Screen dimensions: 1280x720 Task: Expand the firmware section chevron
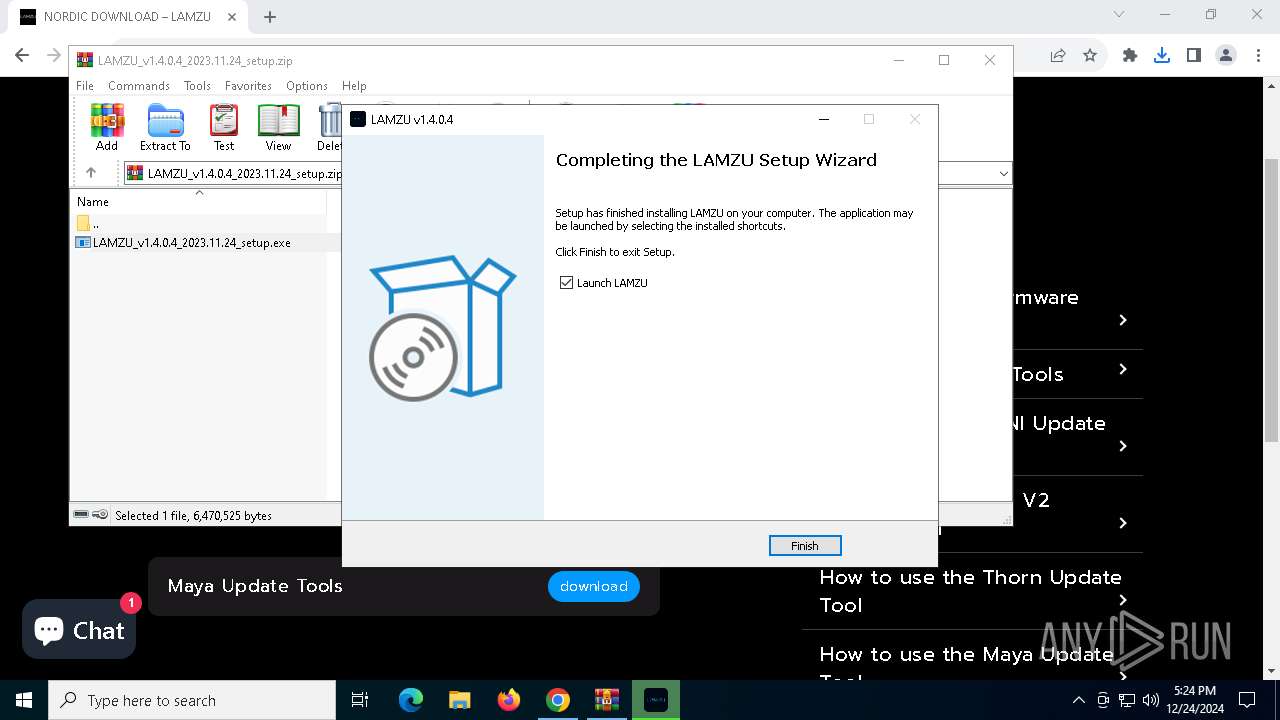click(1123, 320)
